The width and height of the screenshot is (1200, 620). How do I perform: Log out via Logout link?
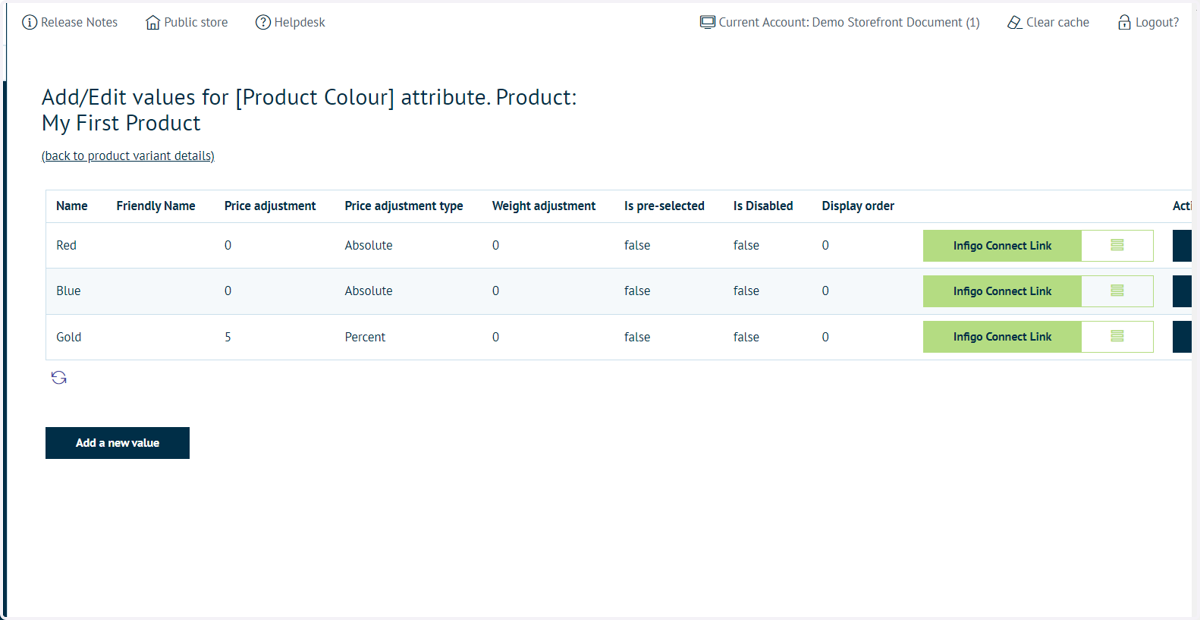(1157, 22)
